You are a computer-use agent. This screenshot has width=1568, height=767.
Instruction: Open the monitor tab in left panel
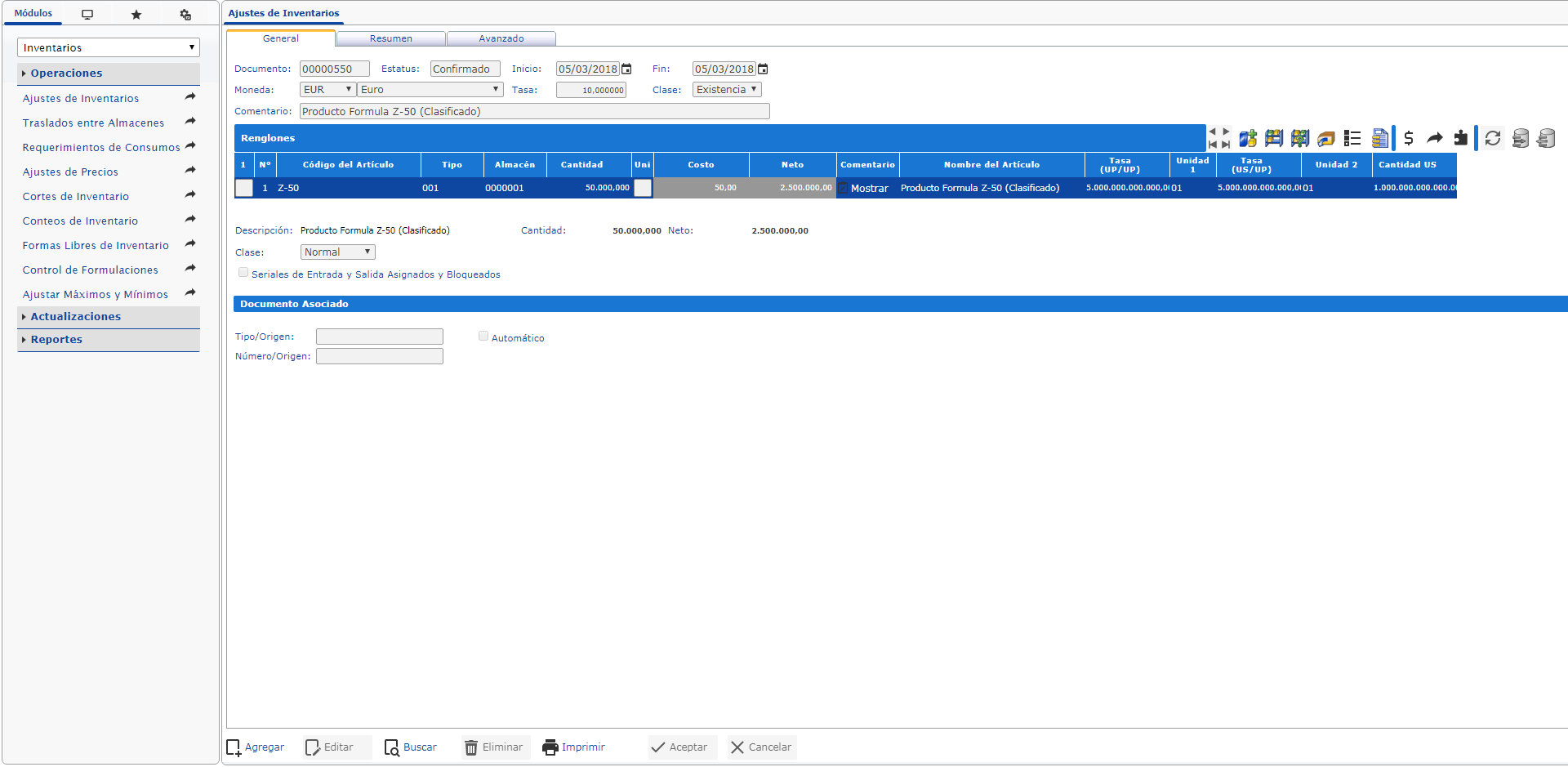click(x=87, y=14)
